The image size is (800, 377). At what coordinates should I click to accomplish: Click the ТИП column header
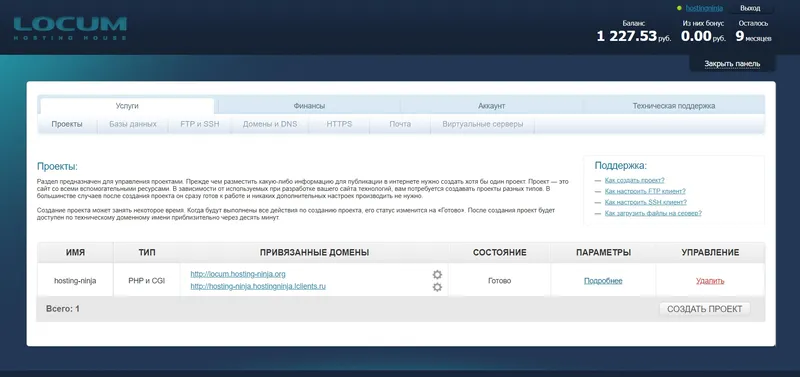[x=147, y=253]
